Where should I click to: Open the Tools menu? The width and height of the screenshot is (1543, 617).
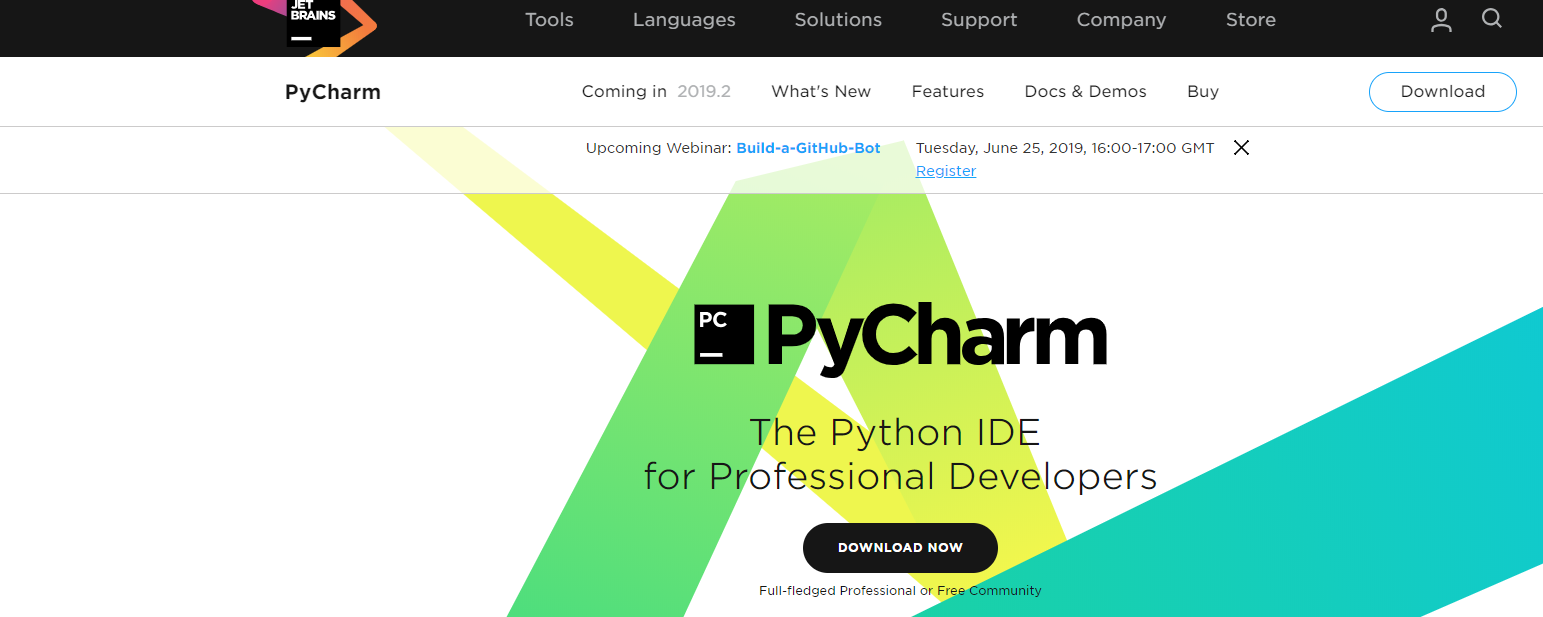tap(549, 20)
